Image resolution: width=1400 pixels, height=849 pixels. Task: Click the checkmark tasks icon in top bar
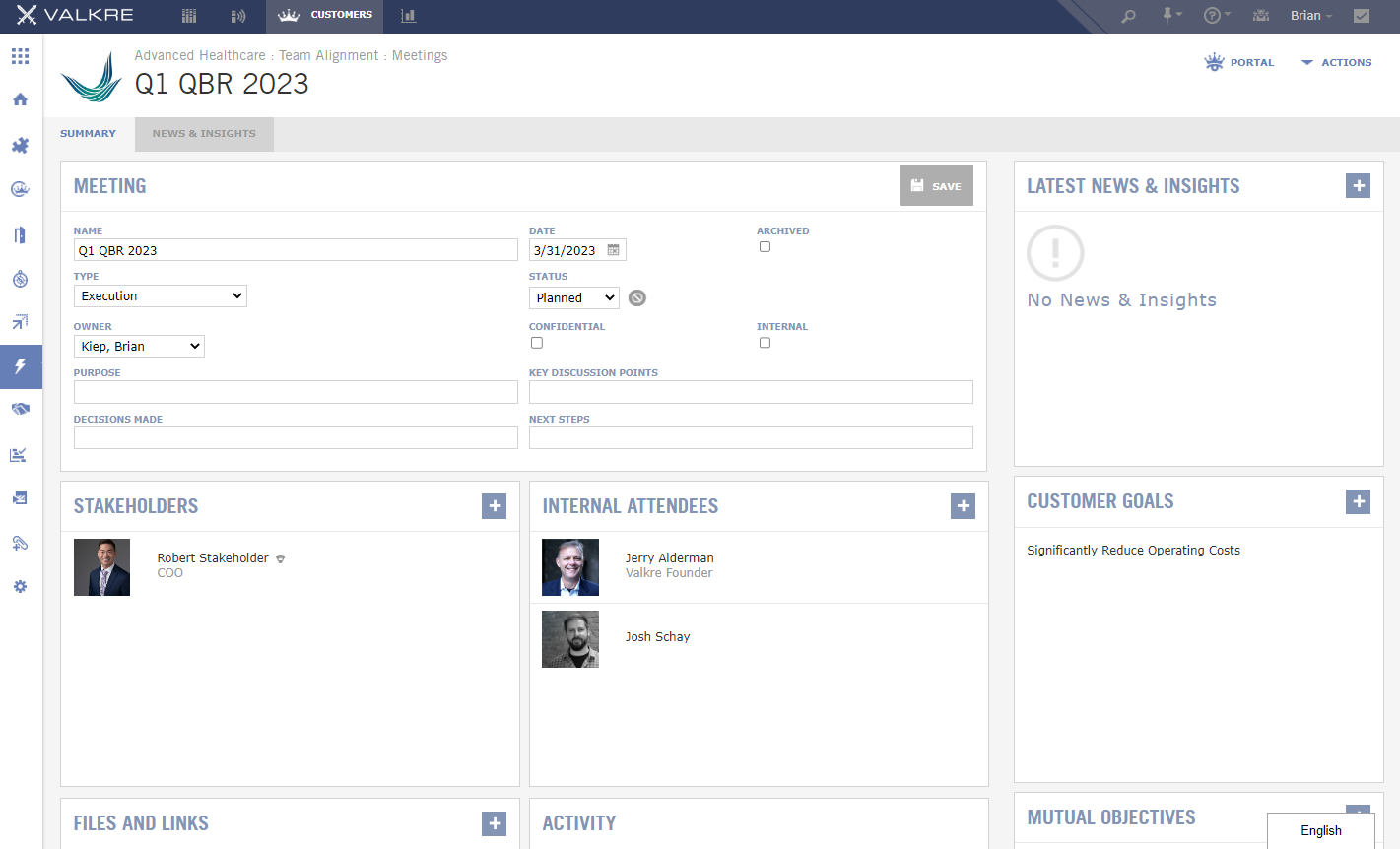pos(1362,16)
